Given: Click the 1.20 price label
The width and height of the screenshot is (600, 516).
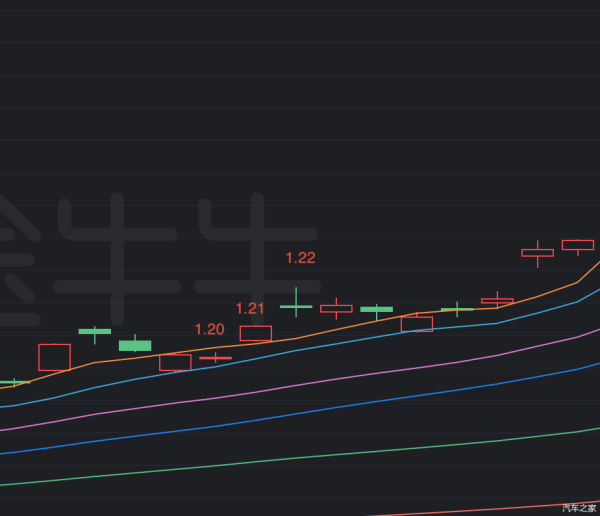Looking at the screenshot, I should point(209,329).
